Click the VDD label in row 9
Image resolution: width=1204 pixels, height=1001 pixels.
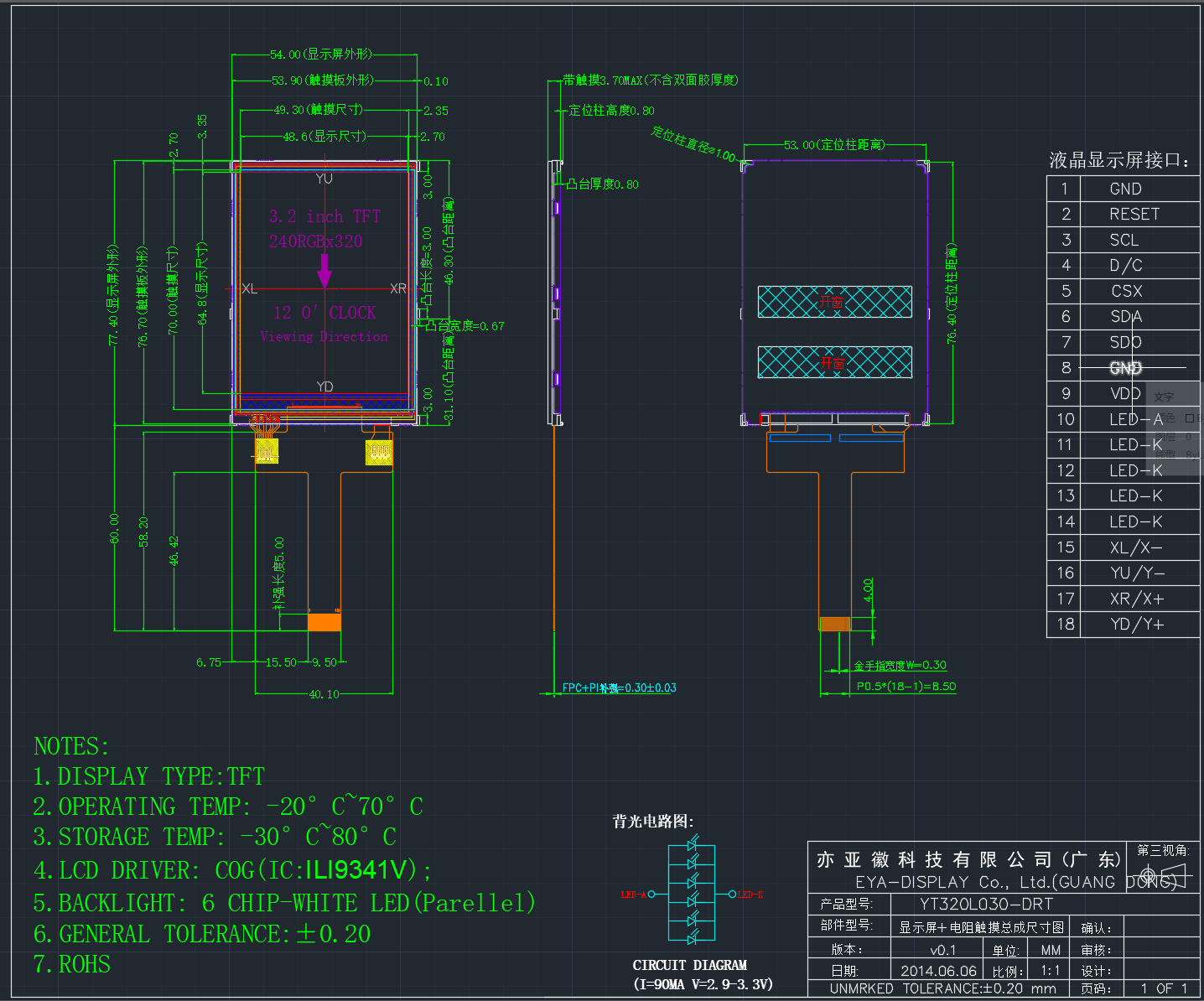(1125, 393)
